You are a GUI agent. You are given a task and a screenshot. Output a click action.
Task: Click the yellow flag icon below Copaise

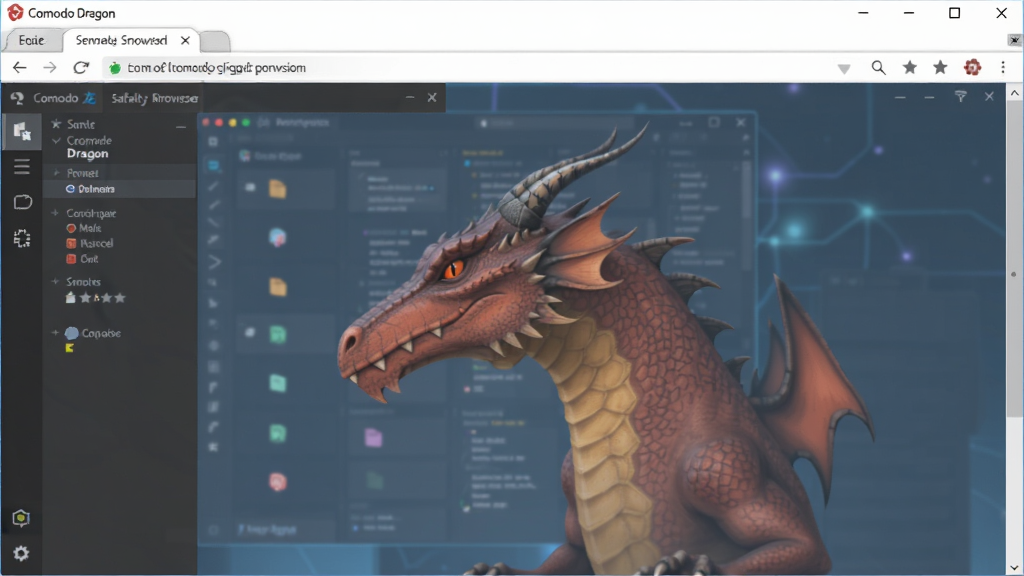point(70,348)
